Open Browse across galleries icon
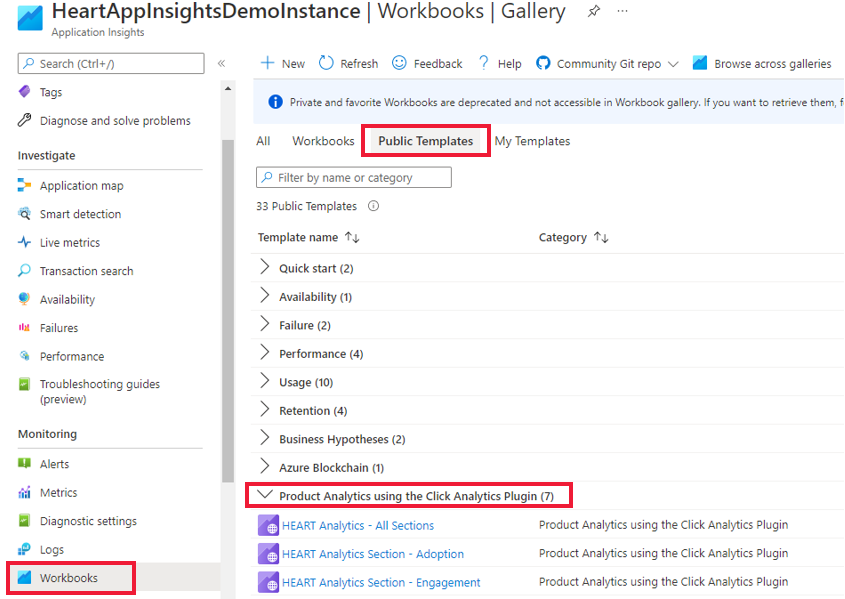 pos(699,63)
